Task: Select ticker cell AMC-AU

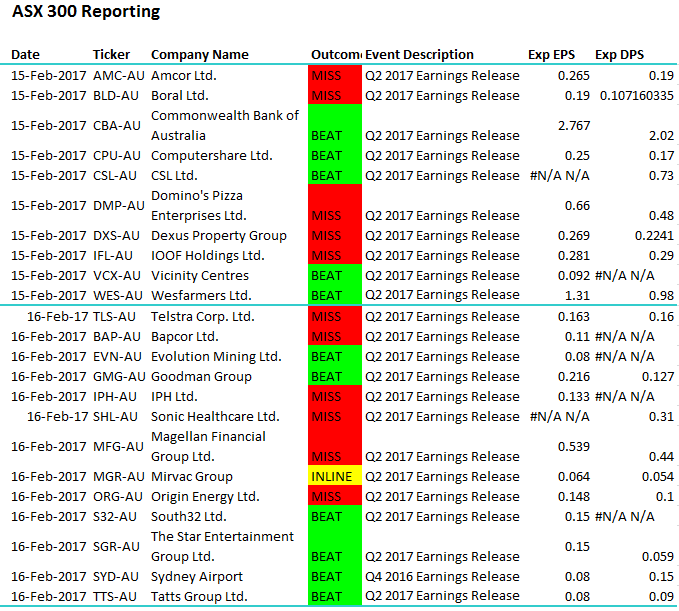Action: pos(119,76)
